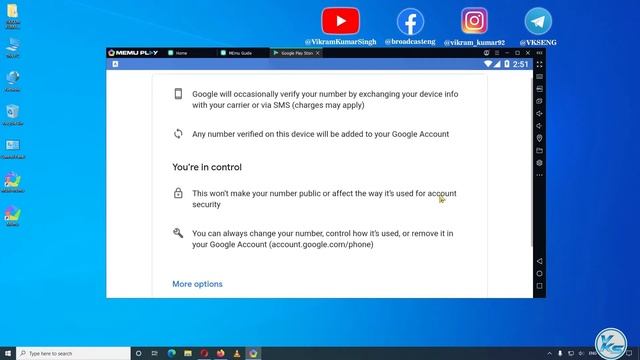640x360 pixels.
Task: Tap the Android recent apps square button
Action: (x=539, y=286)
